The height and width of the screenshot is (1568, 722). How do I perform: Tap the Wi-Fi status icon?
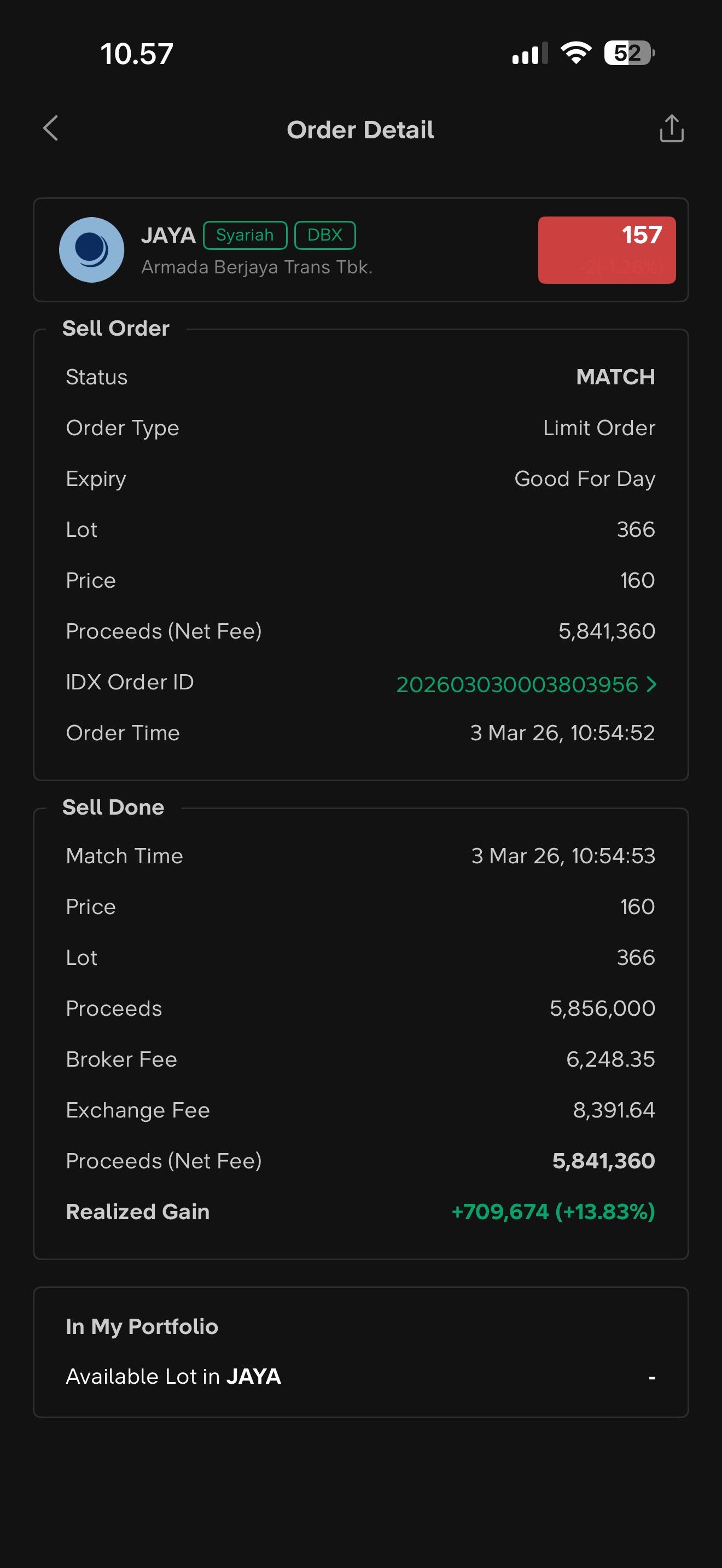[x=575, y=53]
